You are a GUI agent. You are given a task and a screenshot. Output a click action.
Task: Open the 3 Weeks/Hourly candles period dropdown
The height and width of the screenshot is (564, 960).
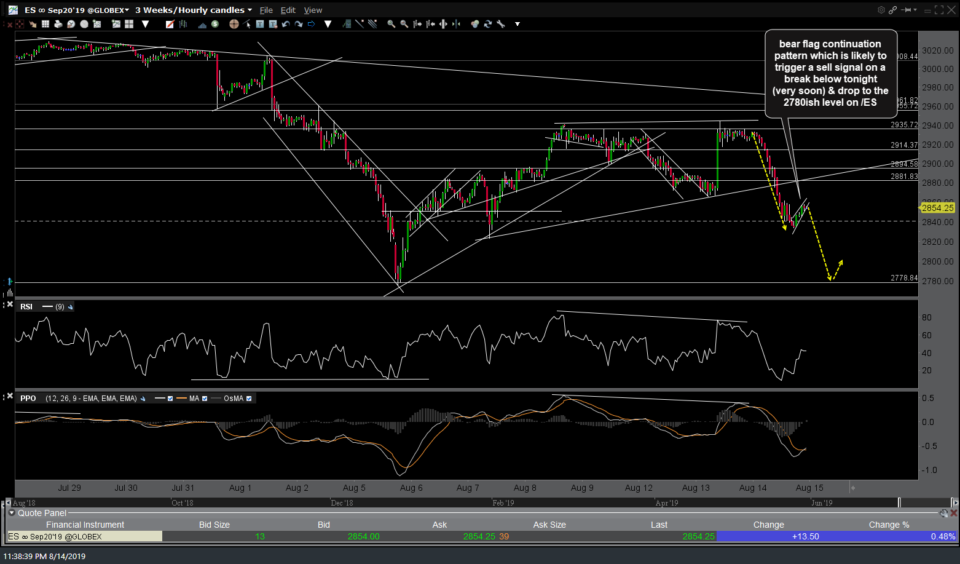(x=193, y=10)
